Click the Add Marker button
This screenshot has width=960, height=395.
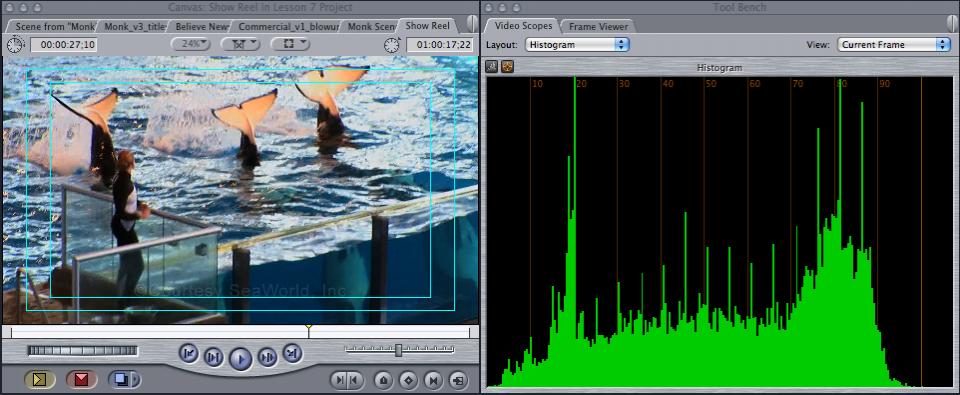(383, 380)
